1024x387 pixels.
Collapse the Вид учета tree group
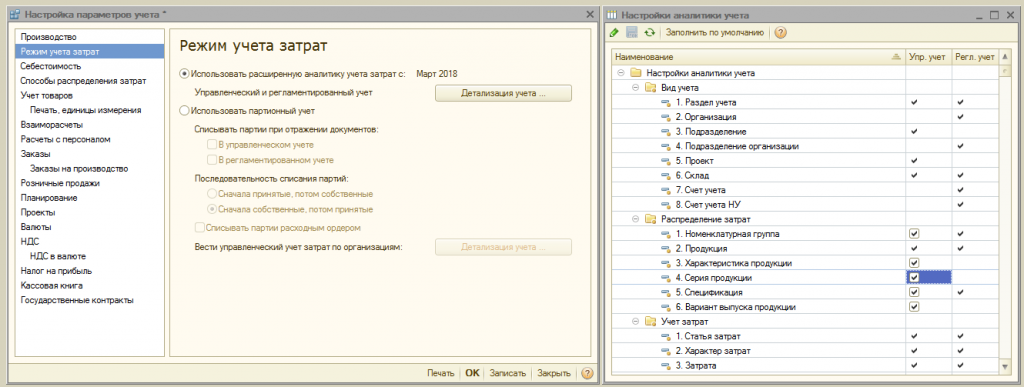(x=635, y=87)
